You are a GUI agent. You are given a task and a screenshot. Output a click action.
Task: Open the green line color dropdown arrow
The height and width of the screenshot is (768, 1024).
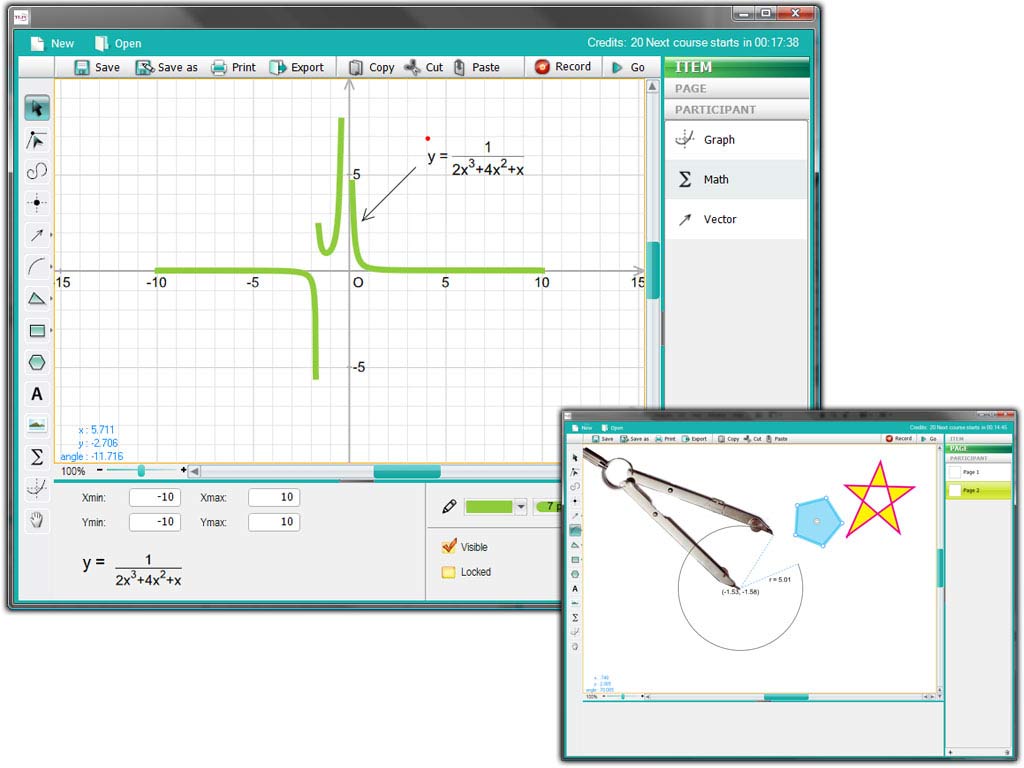520,507
